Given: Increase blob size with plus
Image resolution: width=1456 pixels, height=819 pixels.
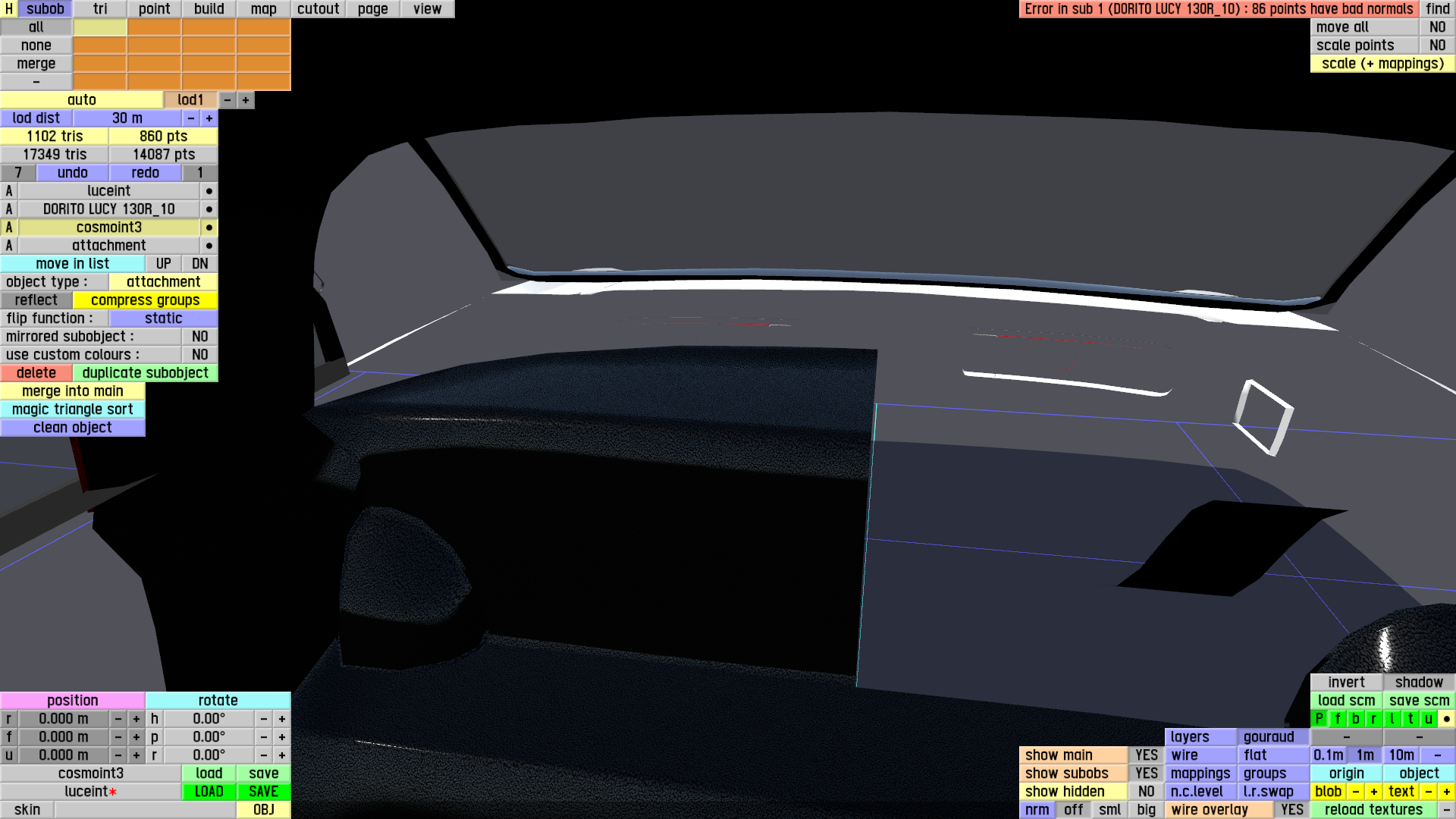Looking at the screenshot, I should 1373,792.
